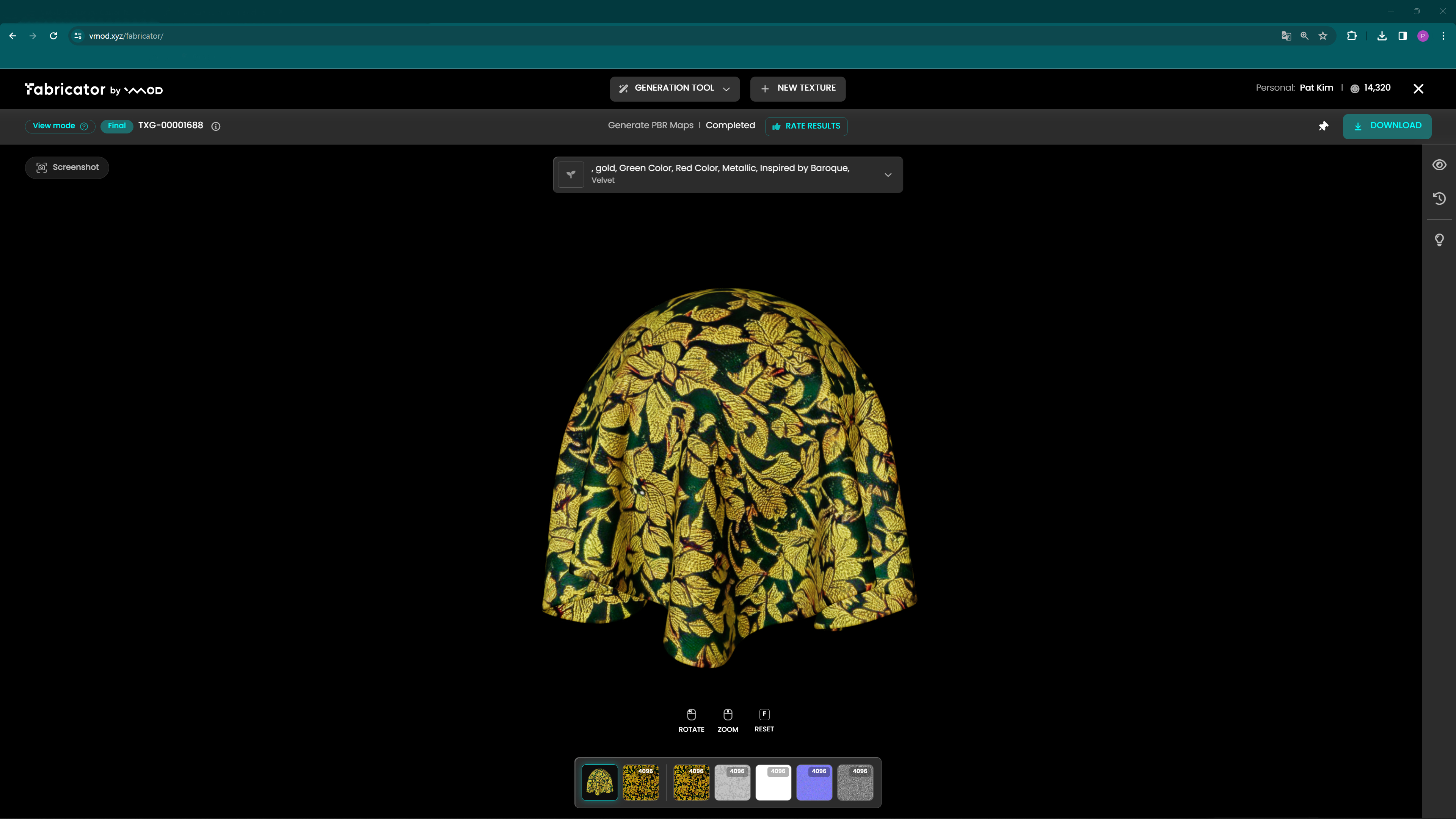Click the F Reset view icon

764,714
